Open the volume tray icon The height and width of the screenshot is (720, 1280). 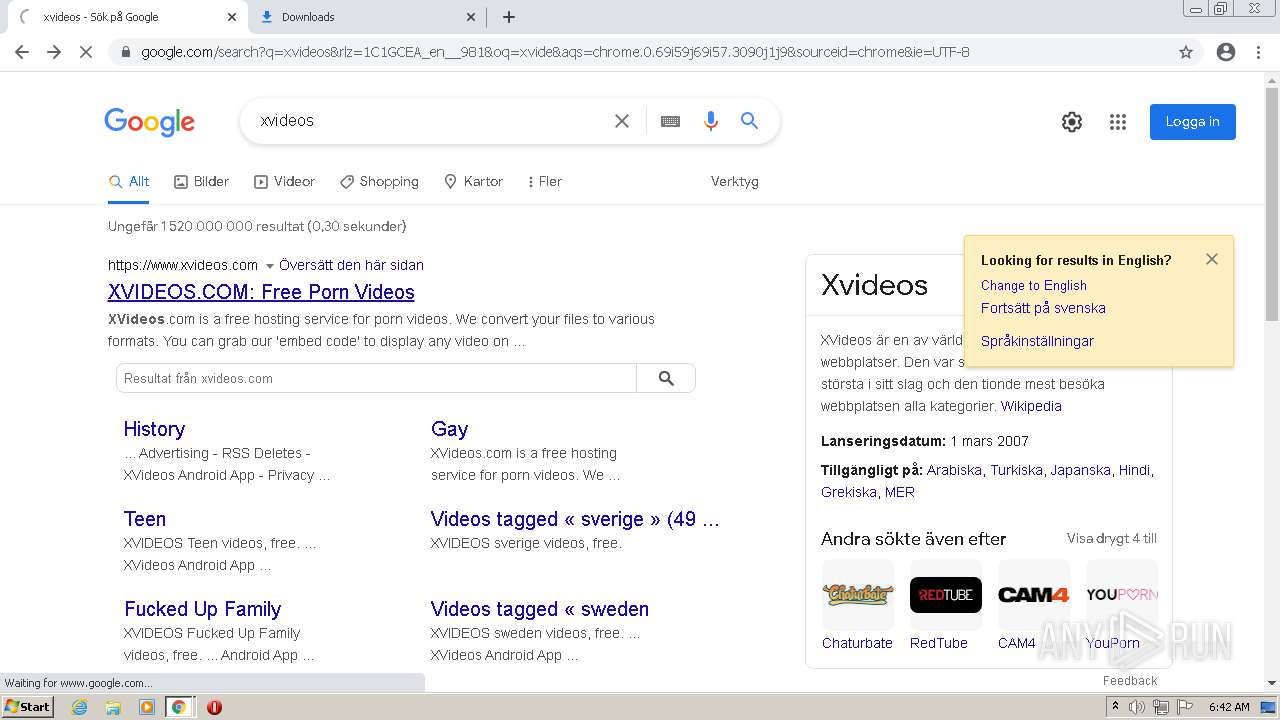click(x=1136, y=707)
